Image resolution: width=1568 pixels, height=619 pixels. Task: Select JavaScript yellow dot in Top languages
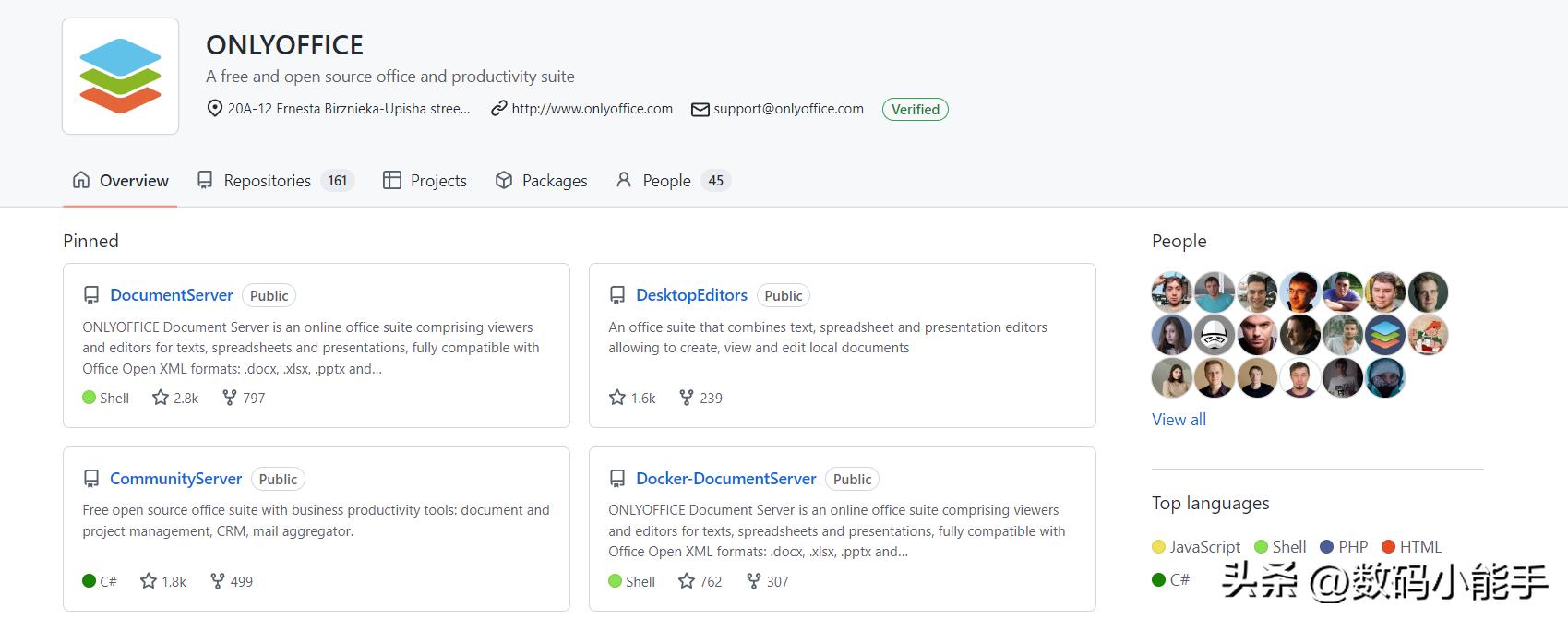pyautogui.click(x=1159, y=547)
